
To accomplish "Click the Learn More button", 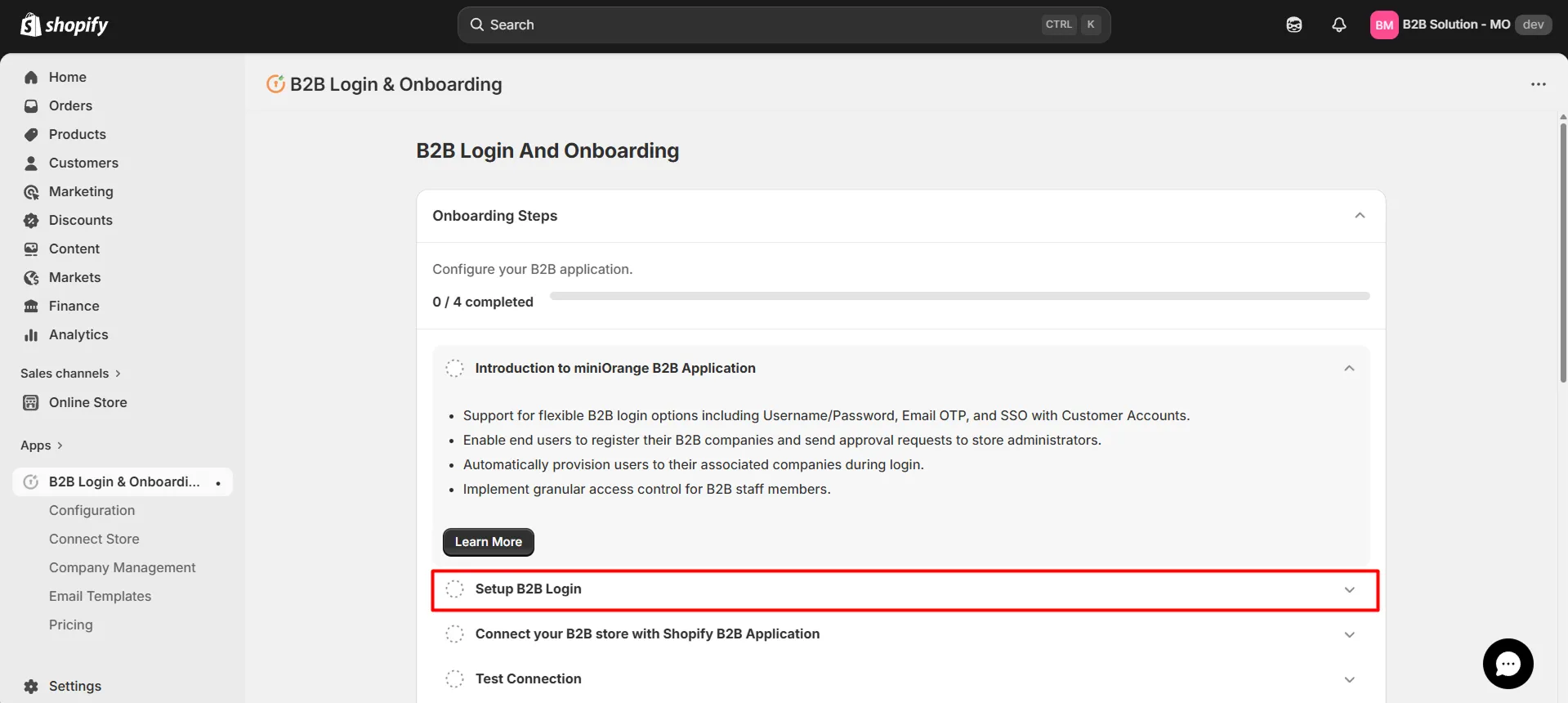I will [x=489, y=542].
